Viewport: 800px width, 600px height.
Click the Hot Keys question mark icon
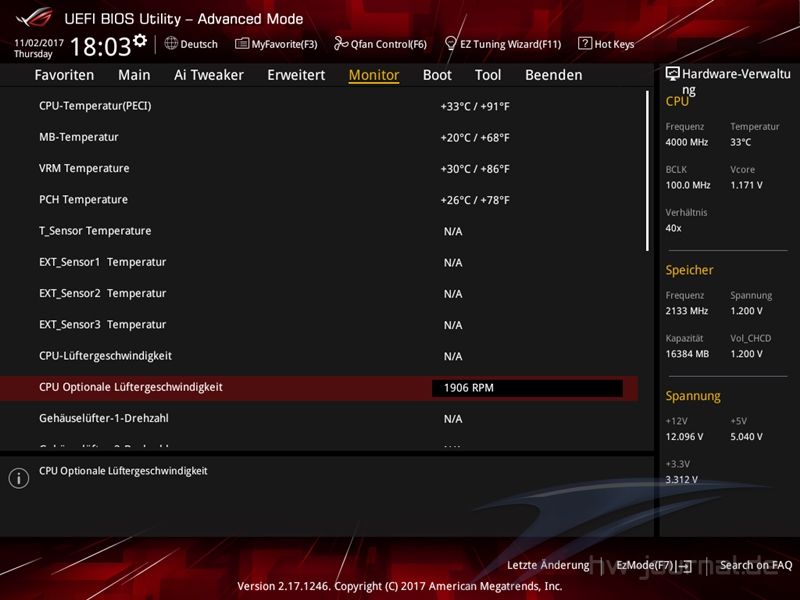585,43
